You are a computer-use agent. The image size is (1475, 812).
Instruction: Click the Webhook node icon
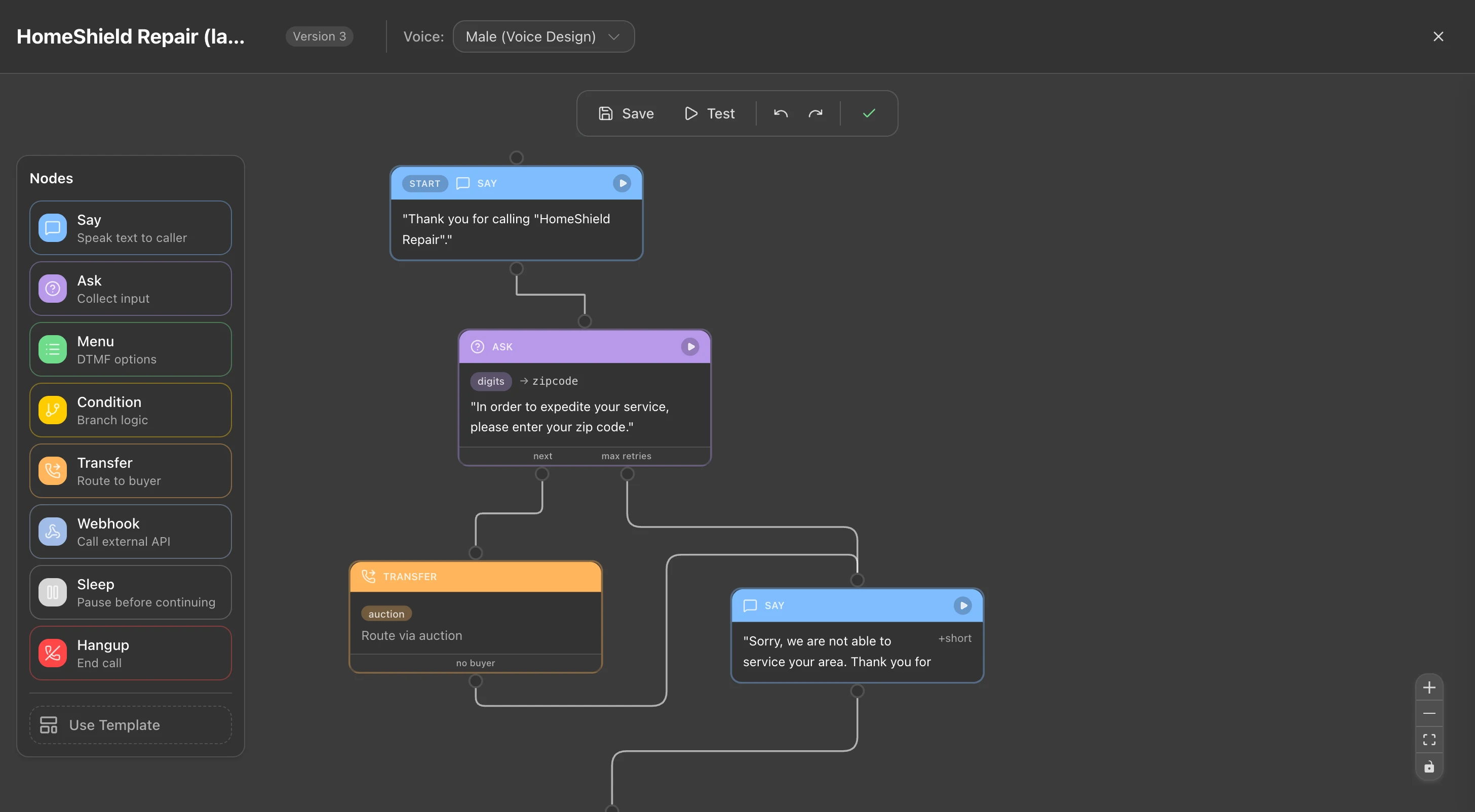coord(53,531)
